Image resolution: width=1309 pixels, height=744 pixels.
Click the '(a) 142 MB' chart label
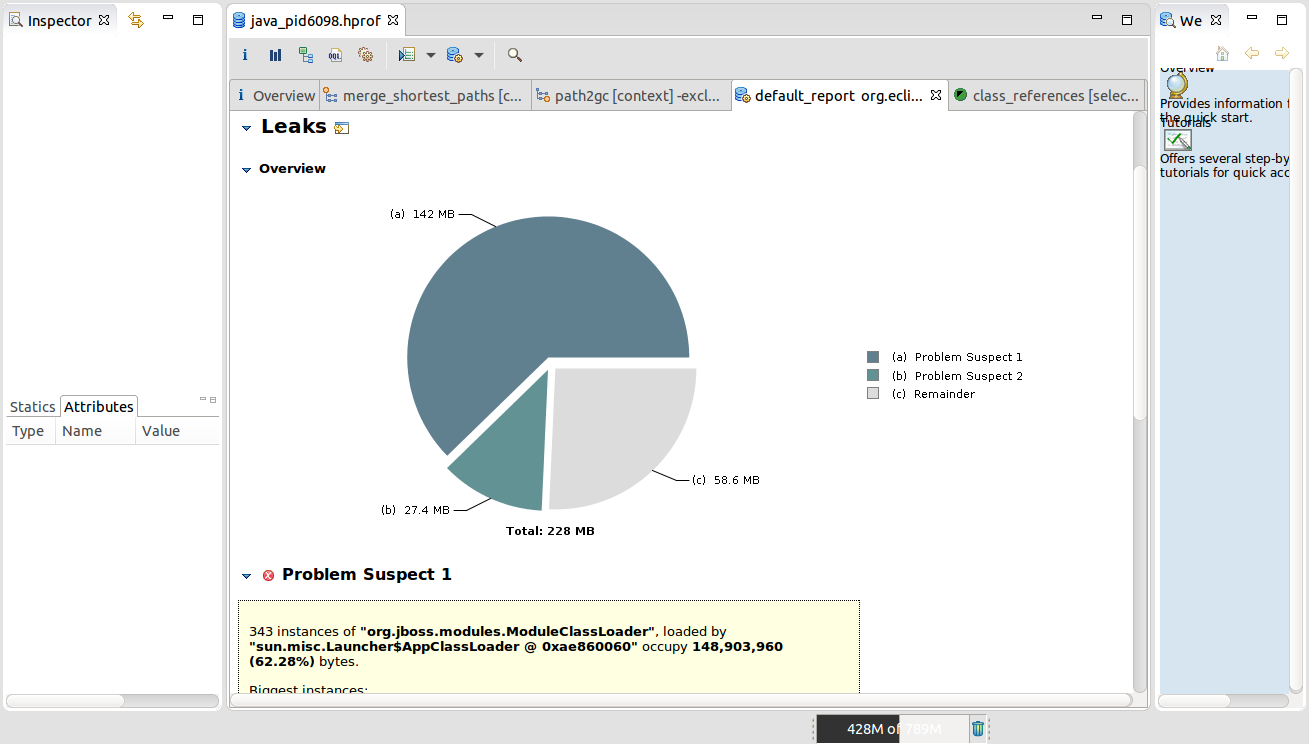coord(422,214)
